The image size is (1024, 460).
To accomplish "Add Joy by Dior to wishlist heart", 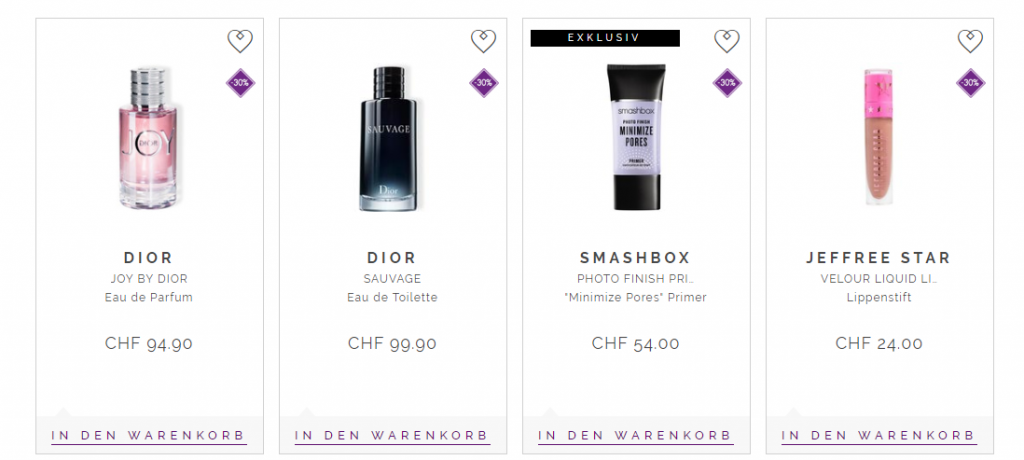I will click(240, 41).
